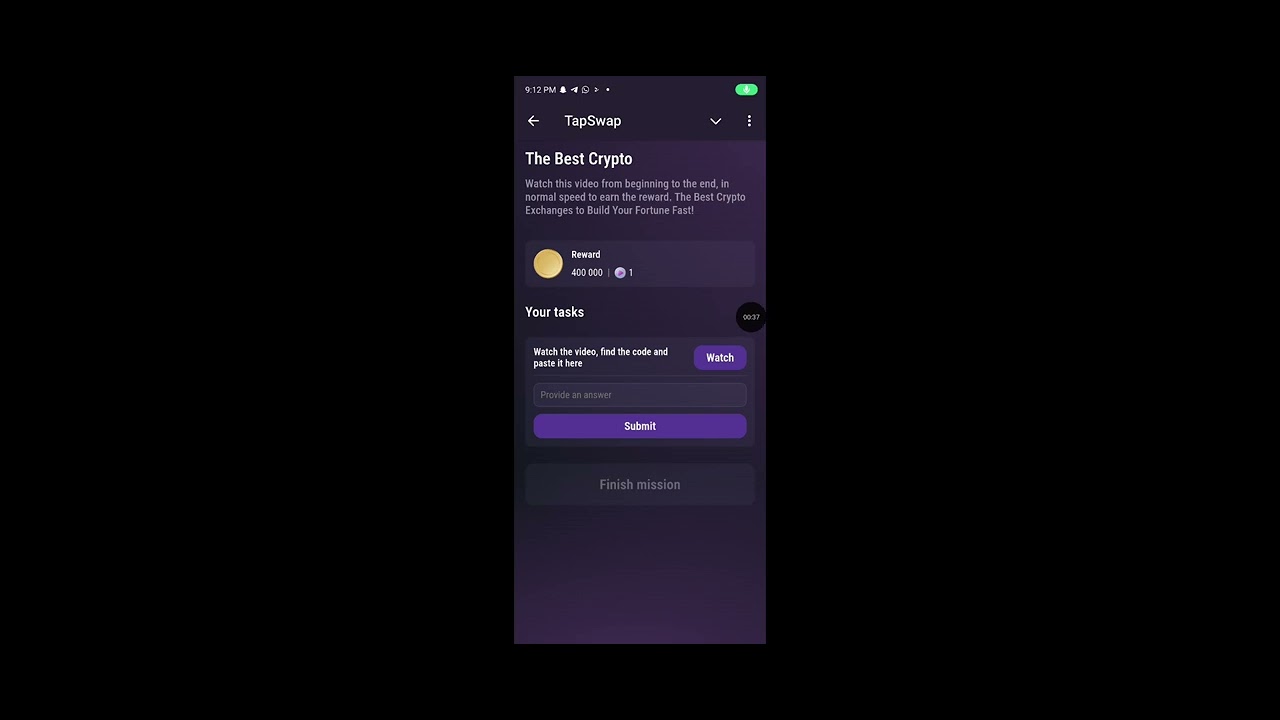The height and width of the screenshot is (720, 1280).
Task: Tap the 400 000 reward amount
Action: 587,273
